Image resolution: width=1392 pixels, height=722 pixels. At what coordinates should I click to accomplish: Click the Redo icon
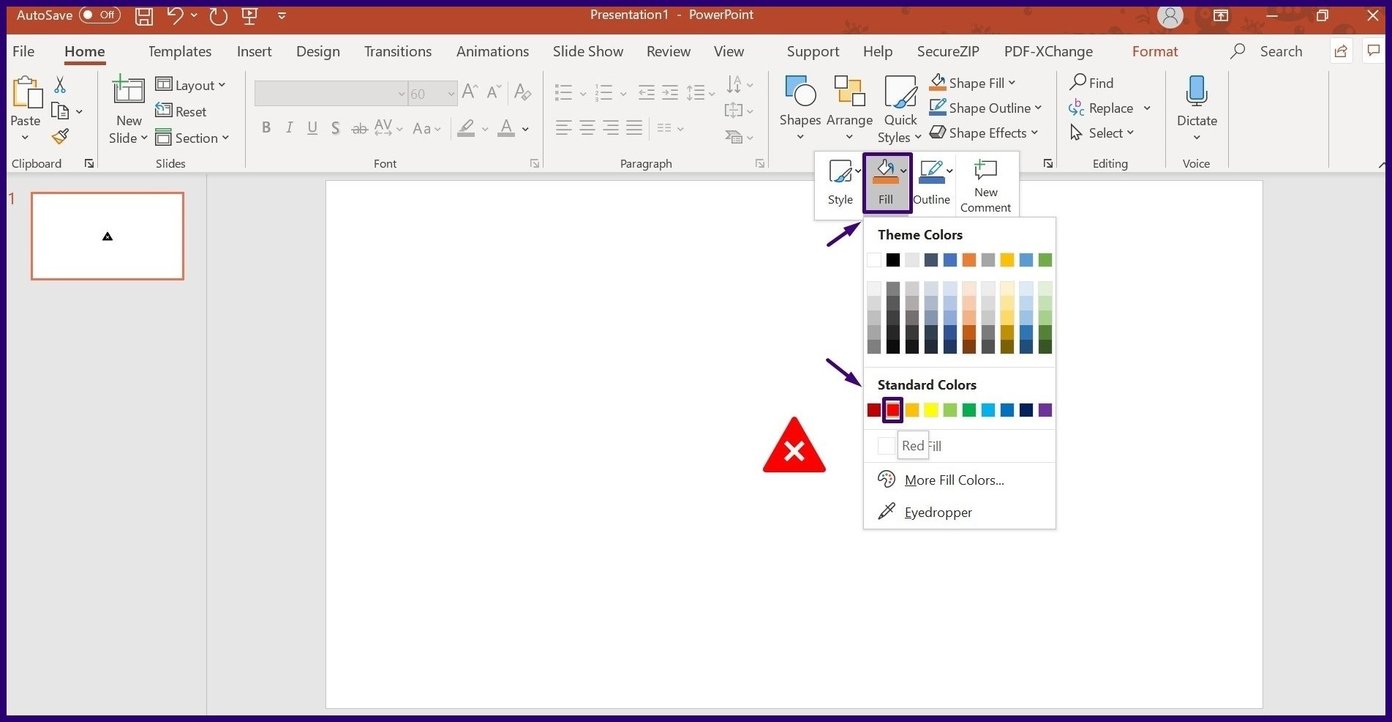tap(219, 16)
